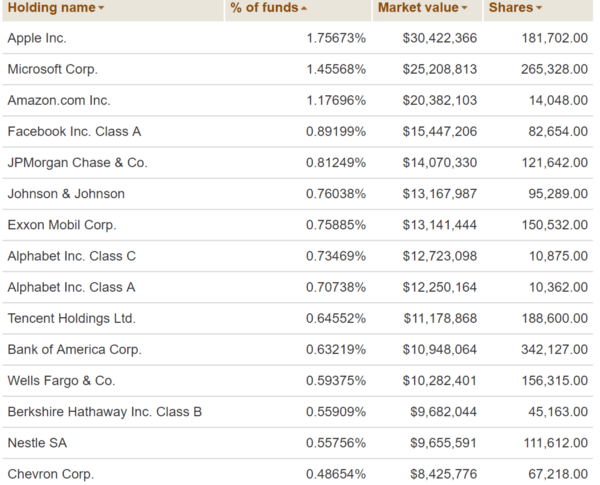Click the Alphabet Inc. Class A holding
Viewport: 600px width, 485px height.
(x=72, y=287)
